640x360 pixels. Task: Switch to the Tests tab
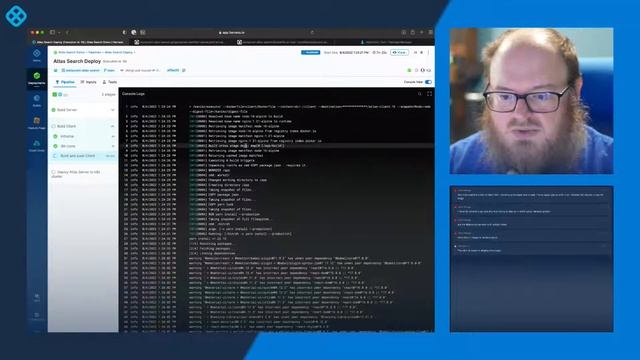coord(110,82)
